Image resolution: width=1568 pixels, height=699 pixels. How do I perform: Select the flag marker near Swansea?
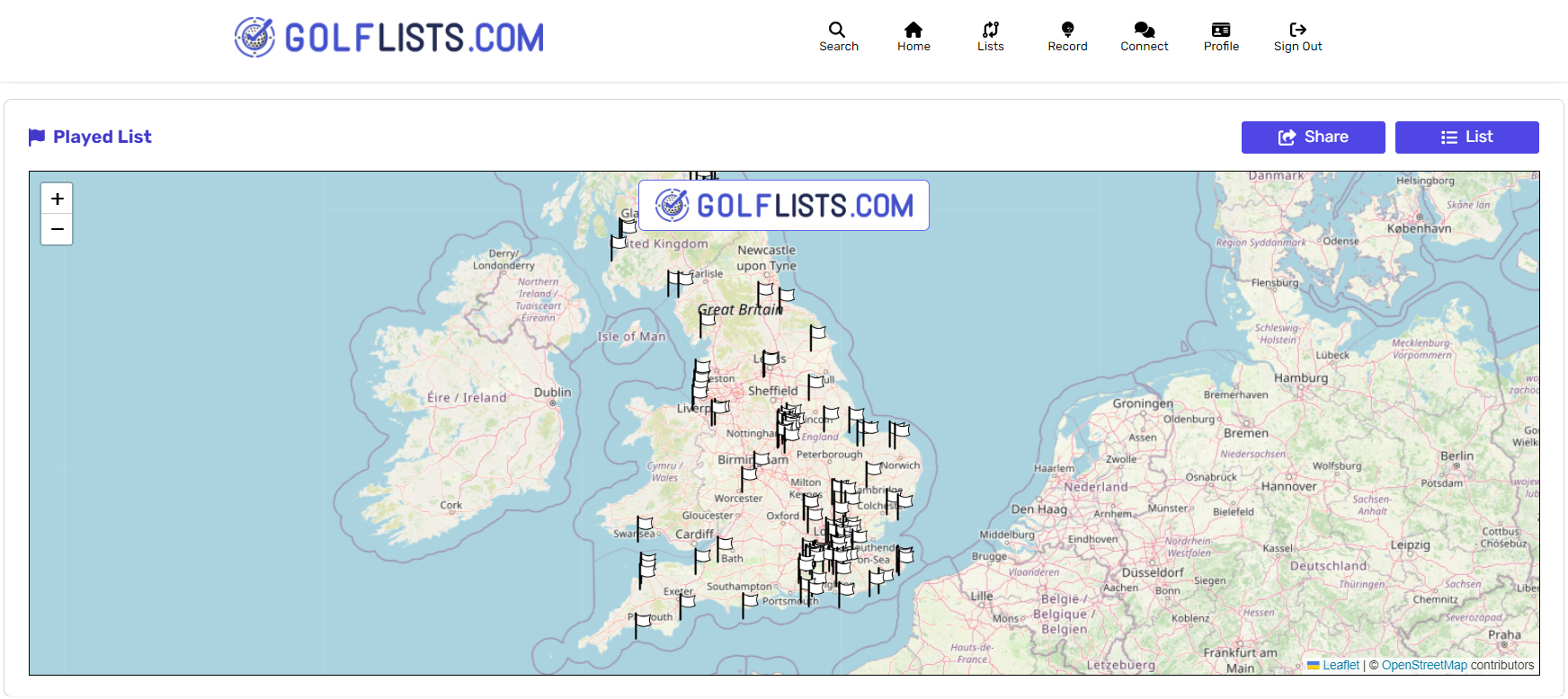(x=644, y=530)
